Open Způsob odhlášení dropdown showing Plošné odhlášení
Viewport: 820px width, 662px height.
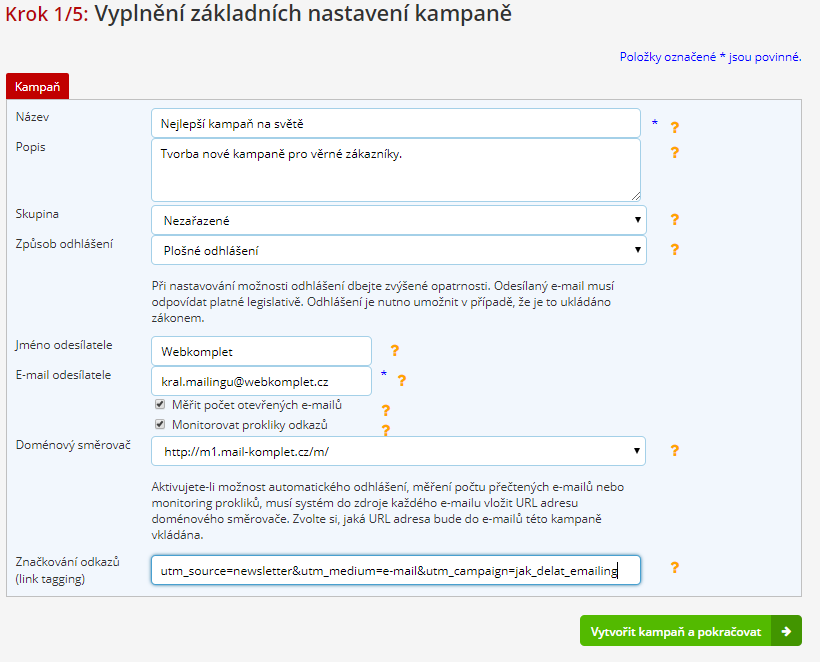tap(399, 250)
